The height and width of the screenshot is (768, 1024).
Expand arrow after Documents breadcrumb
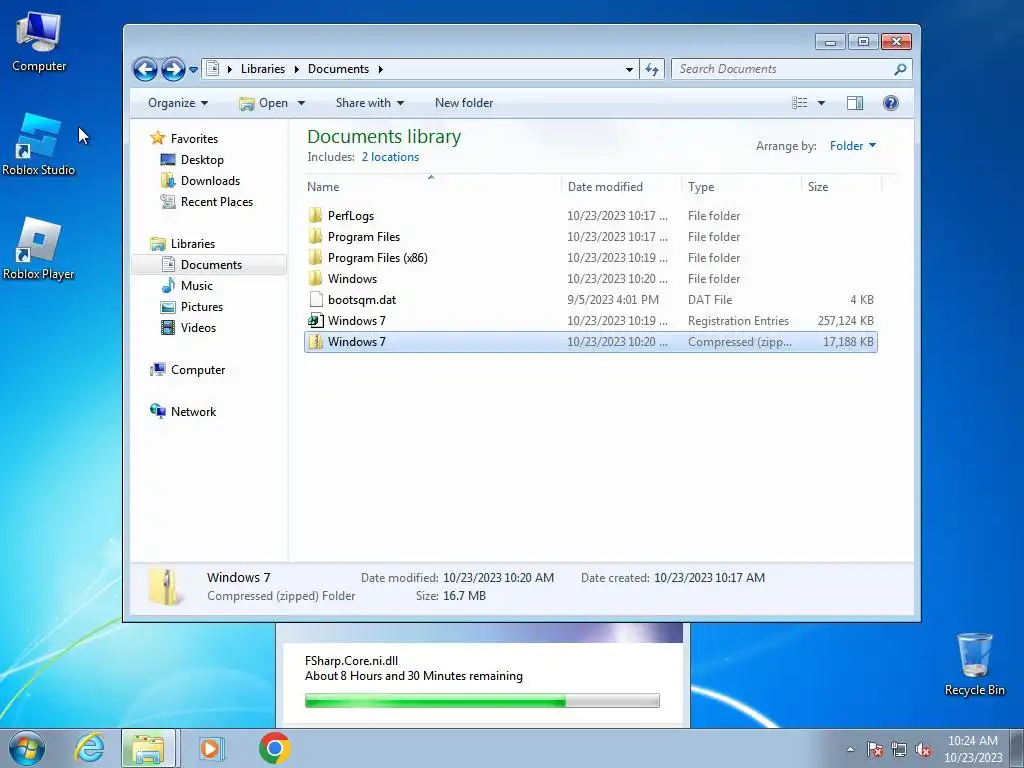tap(380, 69)
